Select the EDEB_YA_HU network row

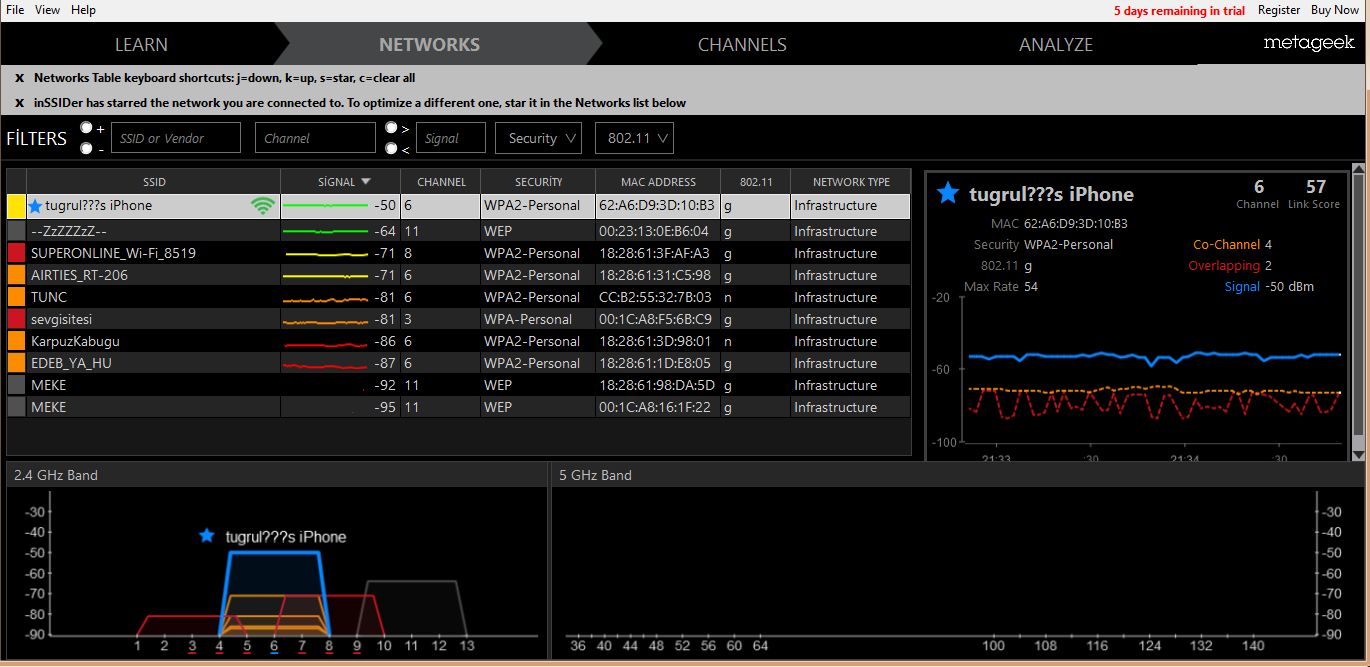[459, 363]
